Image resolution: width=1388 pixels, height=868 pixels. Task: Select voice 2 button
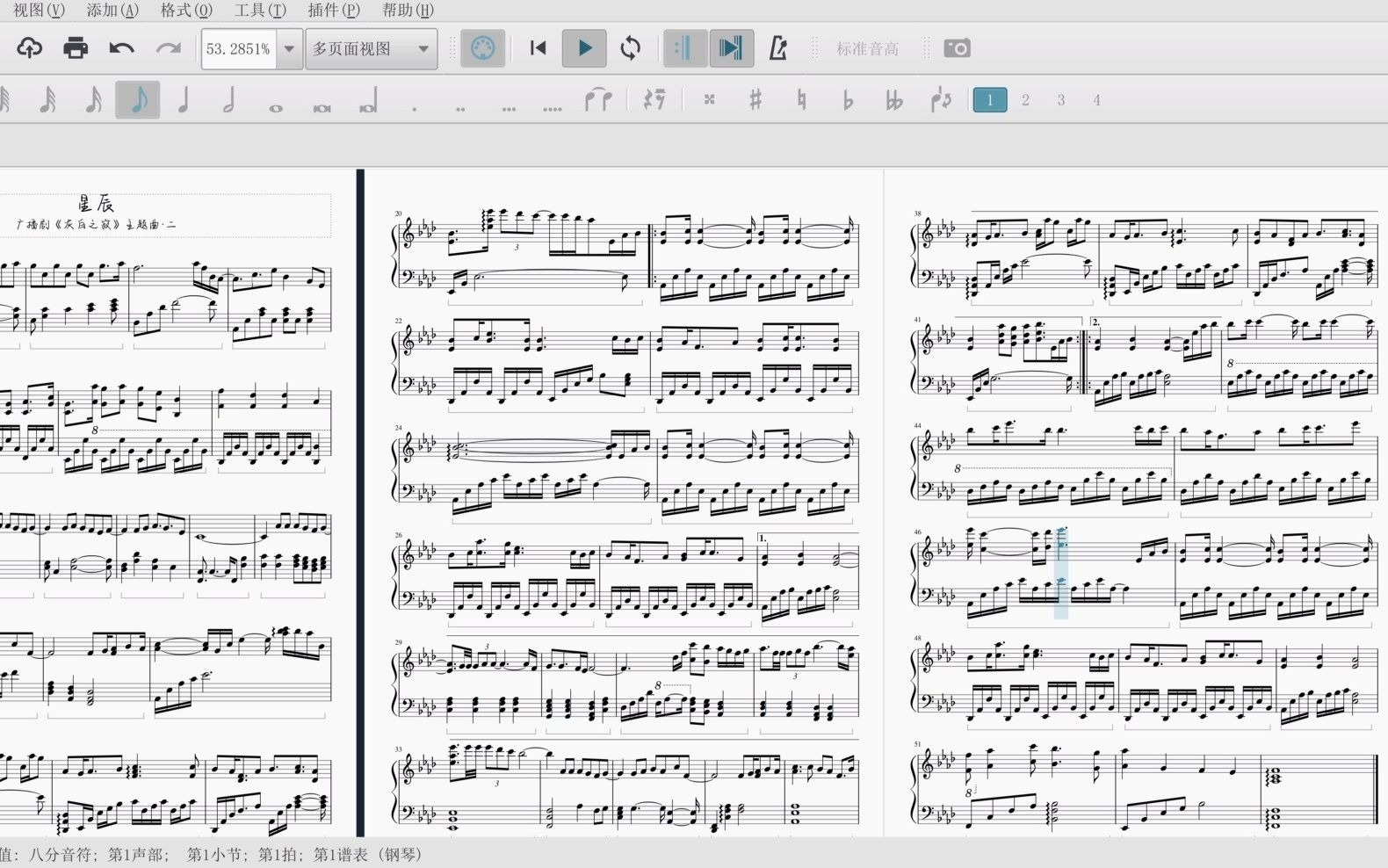point(1025,100)
